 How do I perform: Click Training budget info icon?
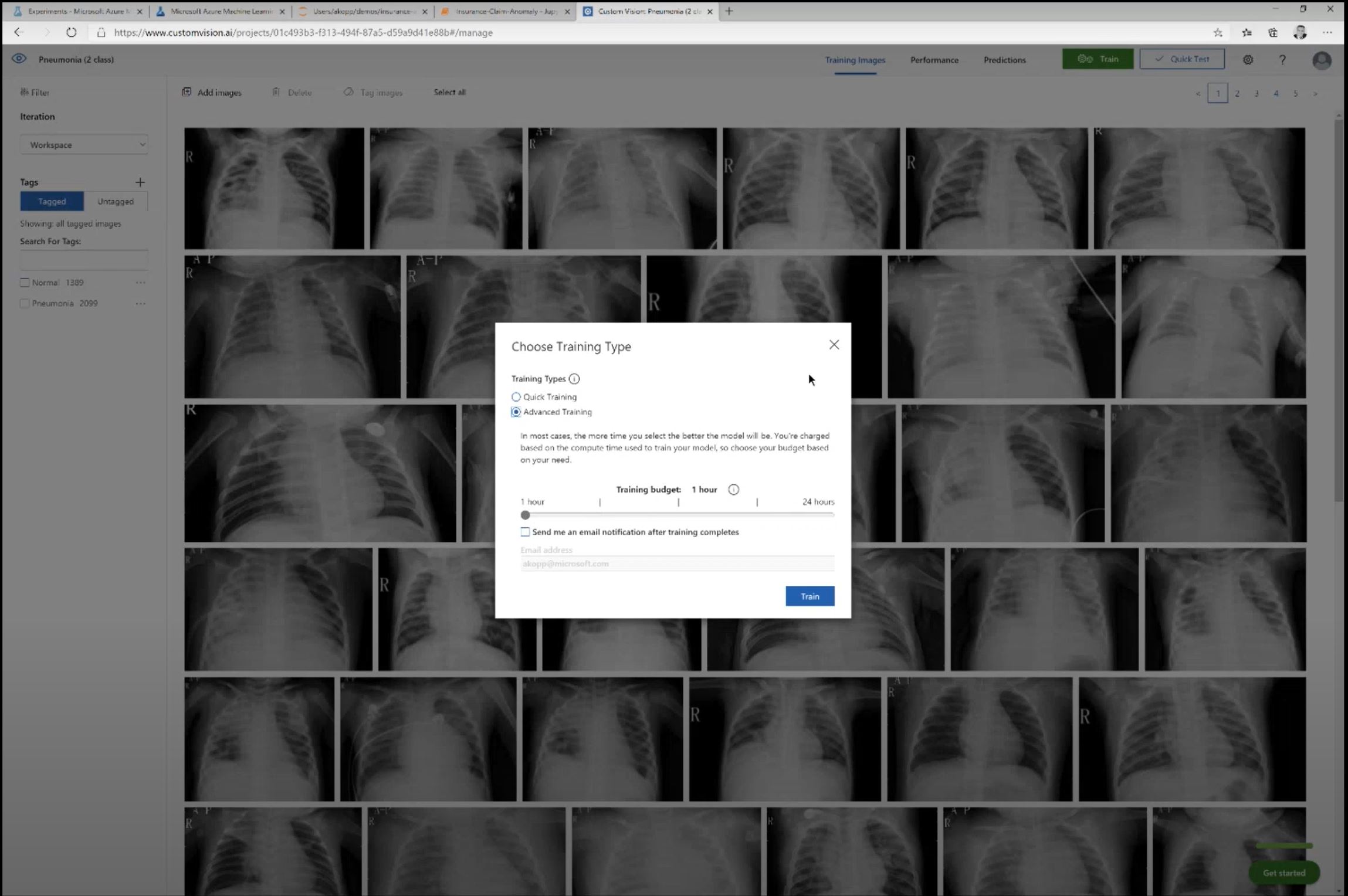(x=733, y=490)
